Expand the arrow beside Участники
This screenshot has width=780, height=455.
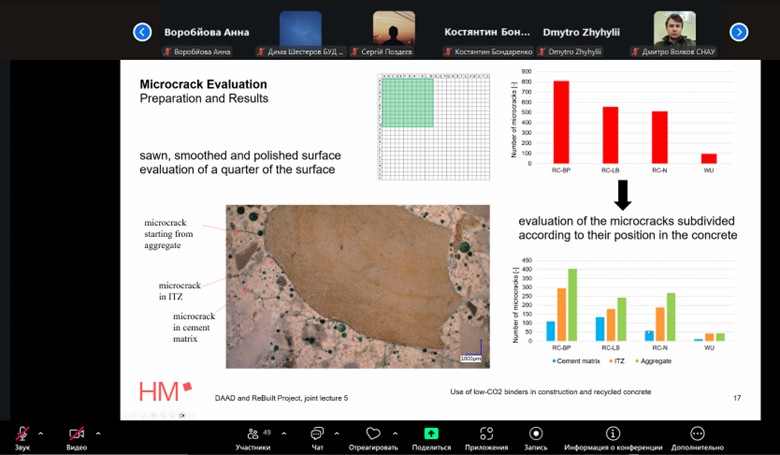click(x=282, y=433)
